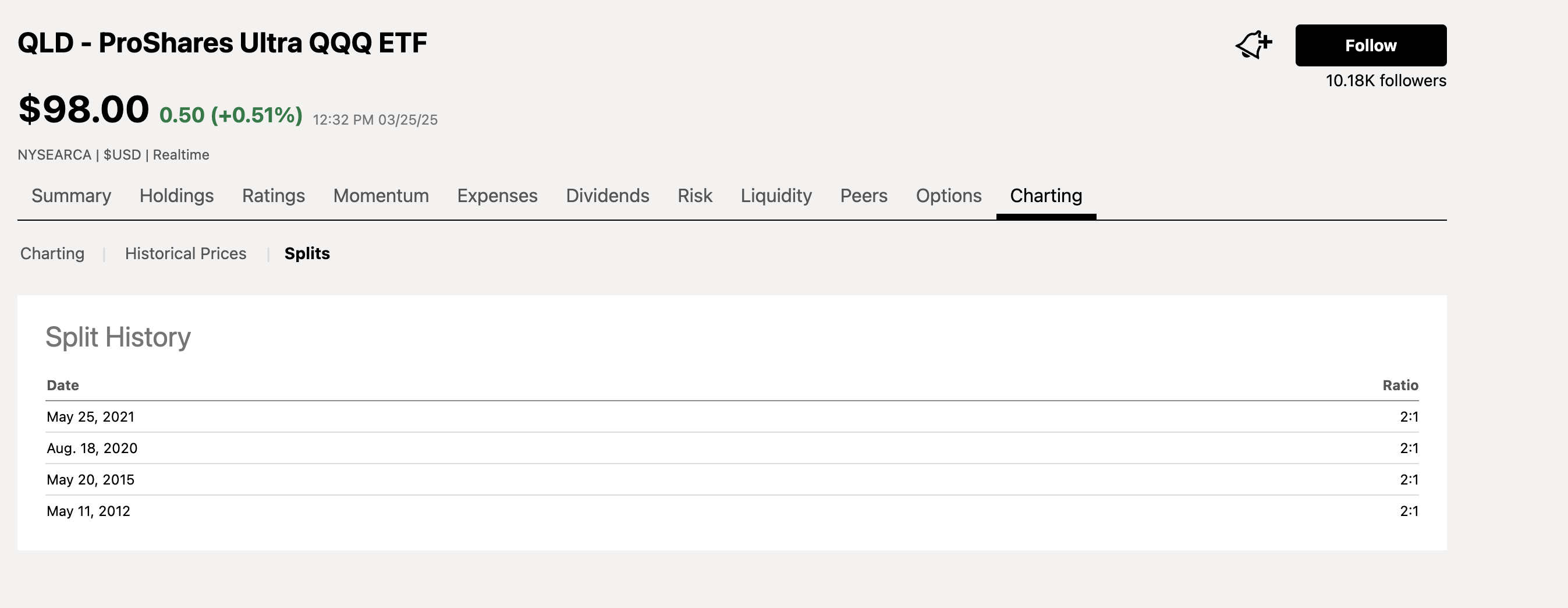Screen dimensions: 1568x608
Task: Select the Splits sub-navigation item
Action: pos(307,253)
